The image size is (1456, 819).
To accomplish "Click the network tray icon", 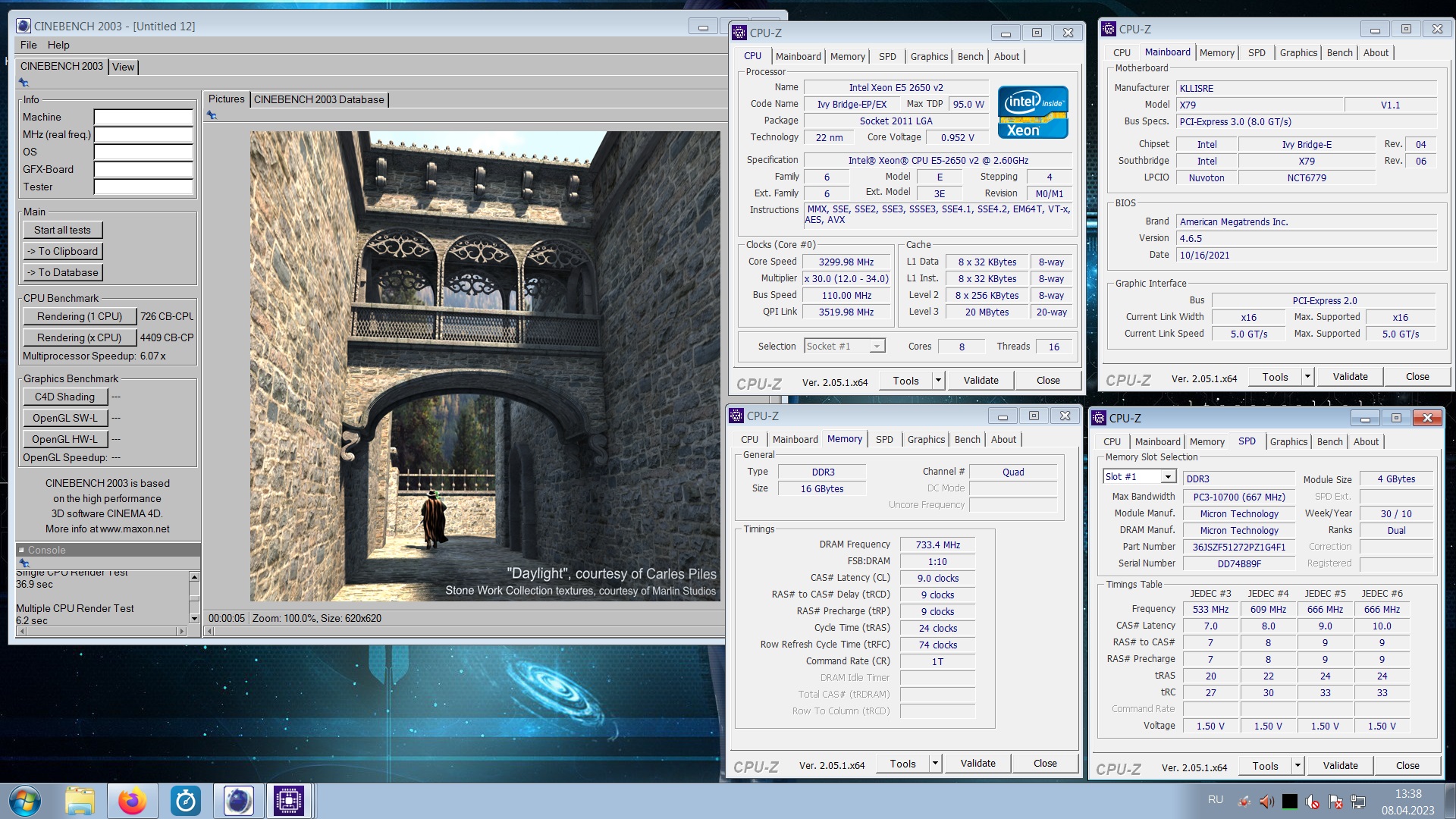I will point(1358,802).
